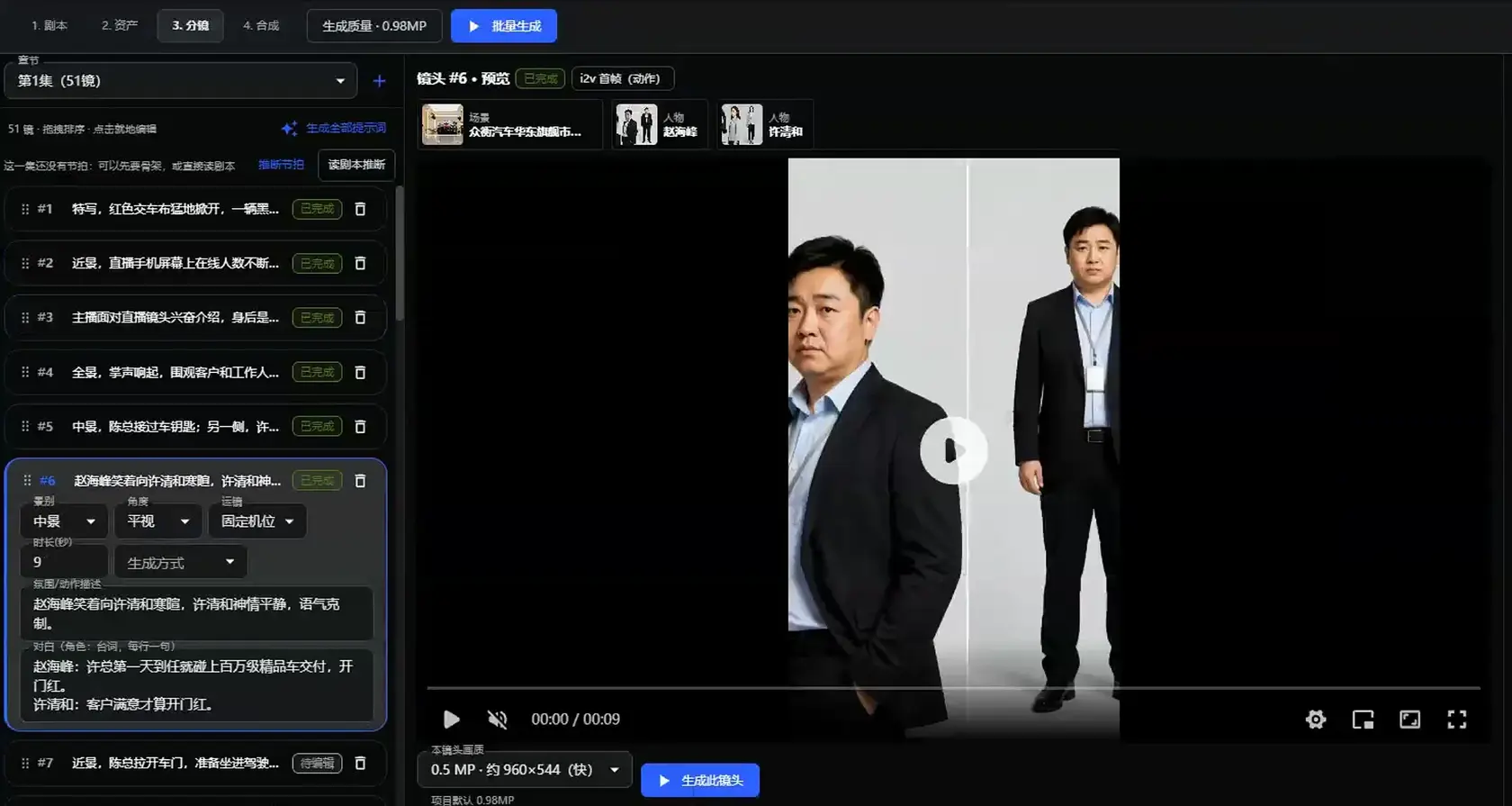Screen dimensions: 1512x806
Task: Enter fullscreen video mode
Action: (1456, 719)
